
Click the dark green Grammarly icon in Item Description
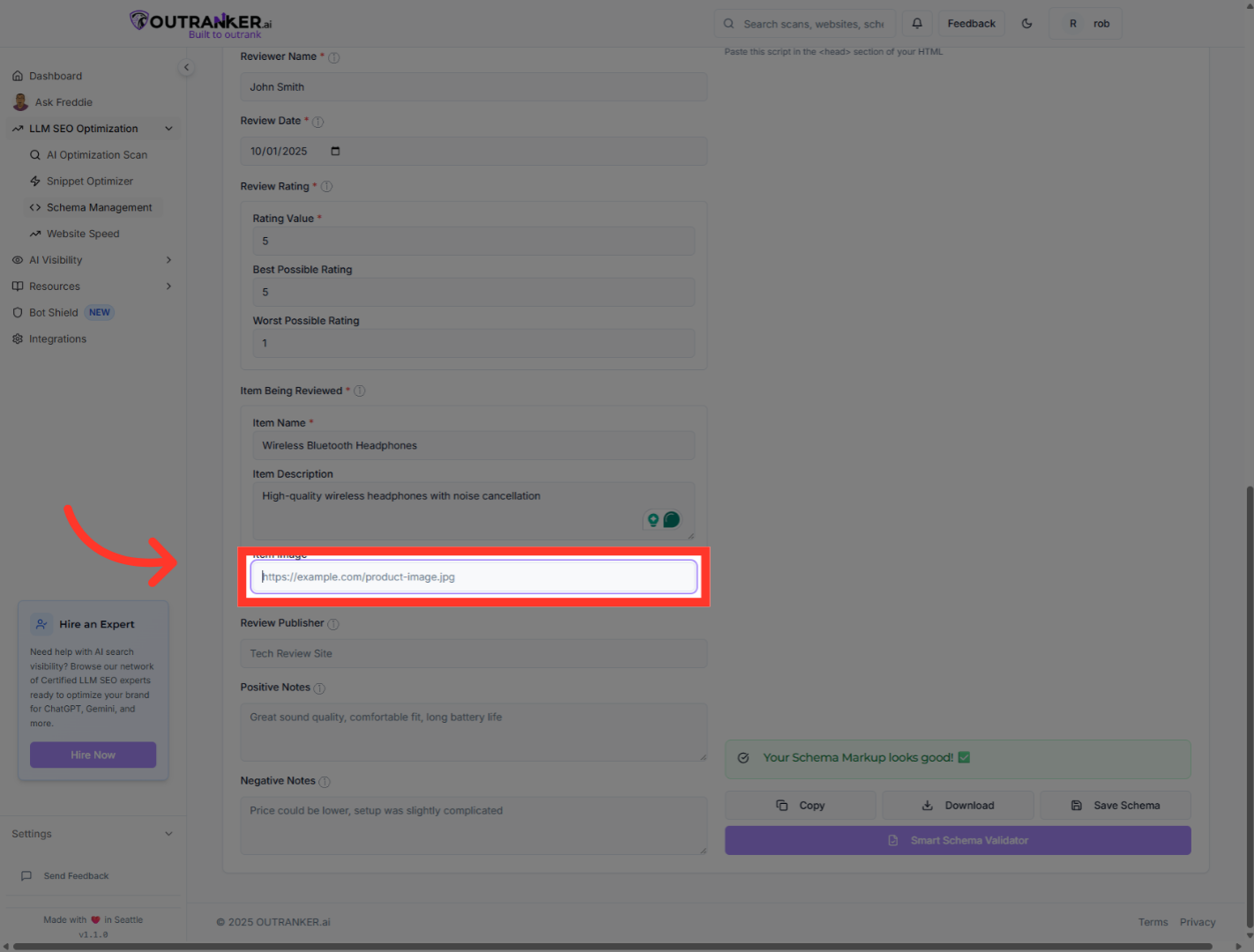[x=671, y=520]
